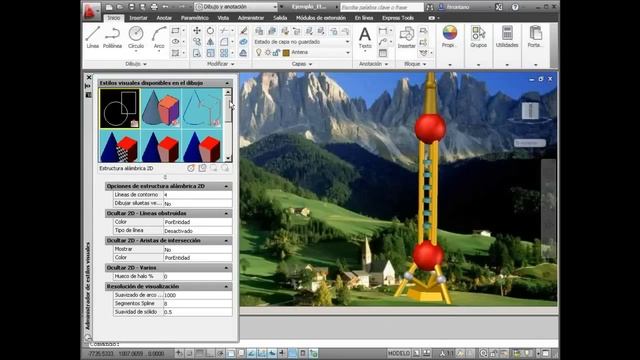Image resolution: width=640 pixels, height=360 pixels.
Task: Select the conceptual cone and cube thumbnail
Action: [x=161, y=109]
